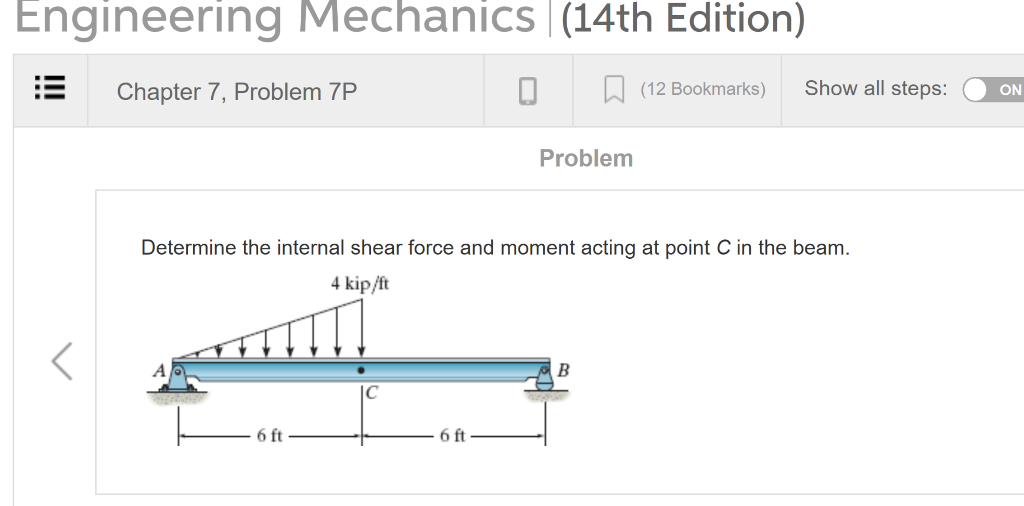Open the table of contents list icon
1024x506 pixels.
50,87
